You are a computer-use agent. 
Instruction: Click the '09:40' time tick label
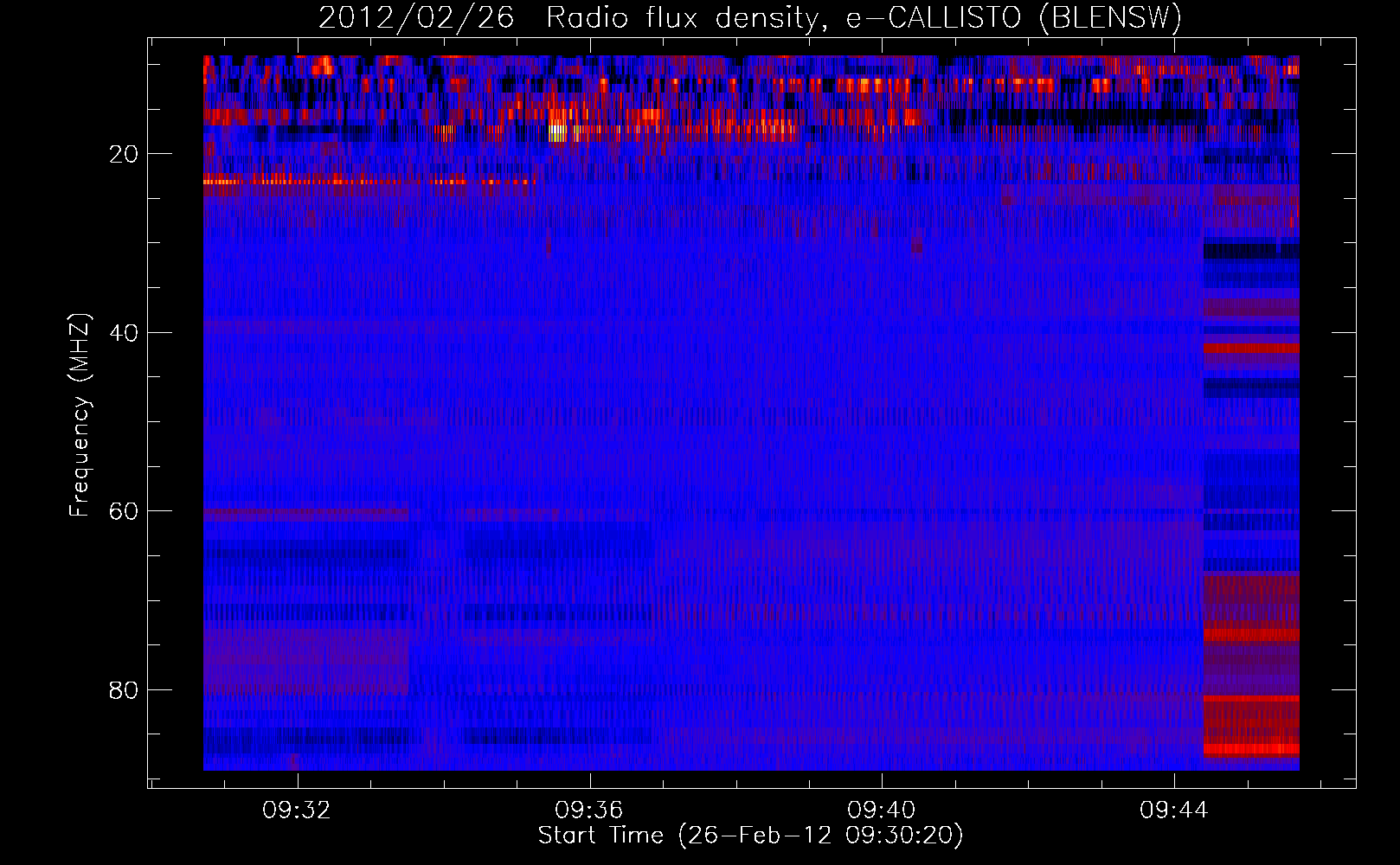coord(882,811)
